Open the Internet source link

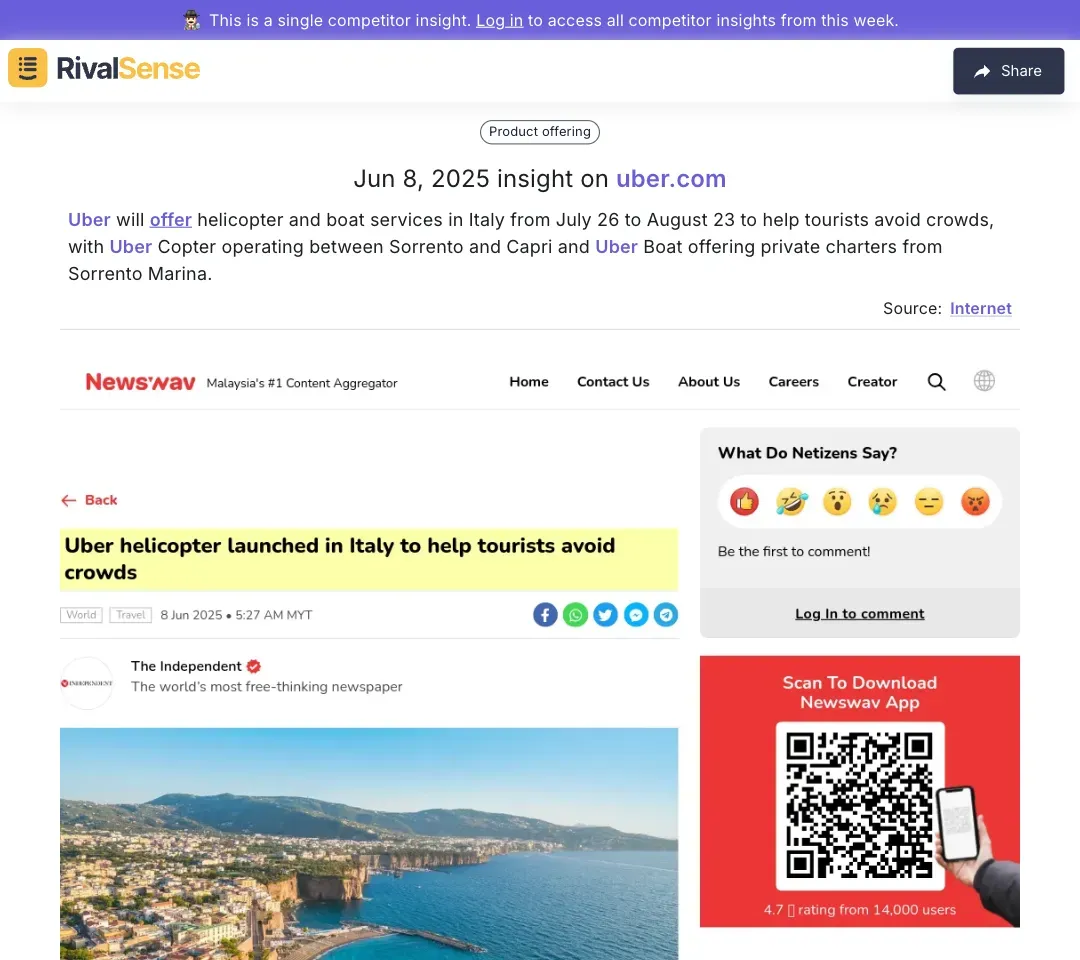981,309
